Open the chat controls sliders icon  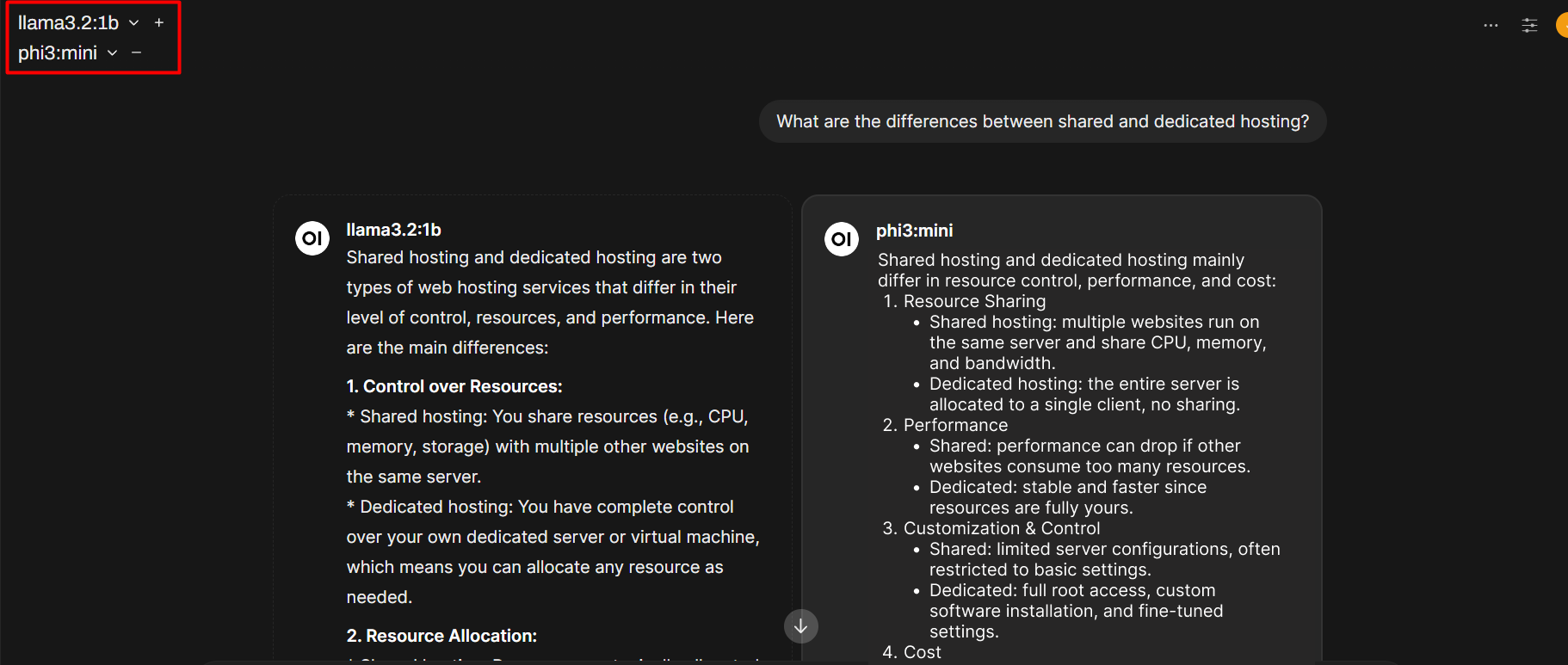[x=1529, y=26]
